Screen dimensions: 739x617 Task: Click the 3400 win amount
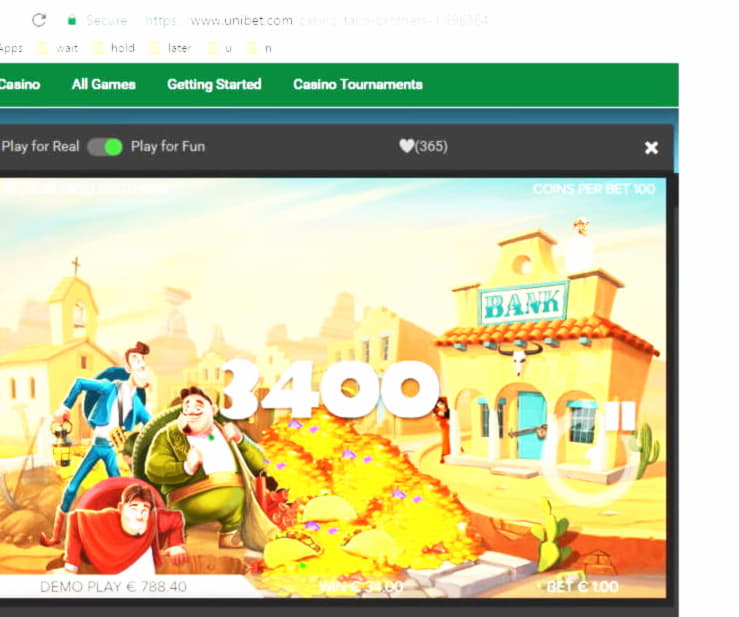[331, 389]
